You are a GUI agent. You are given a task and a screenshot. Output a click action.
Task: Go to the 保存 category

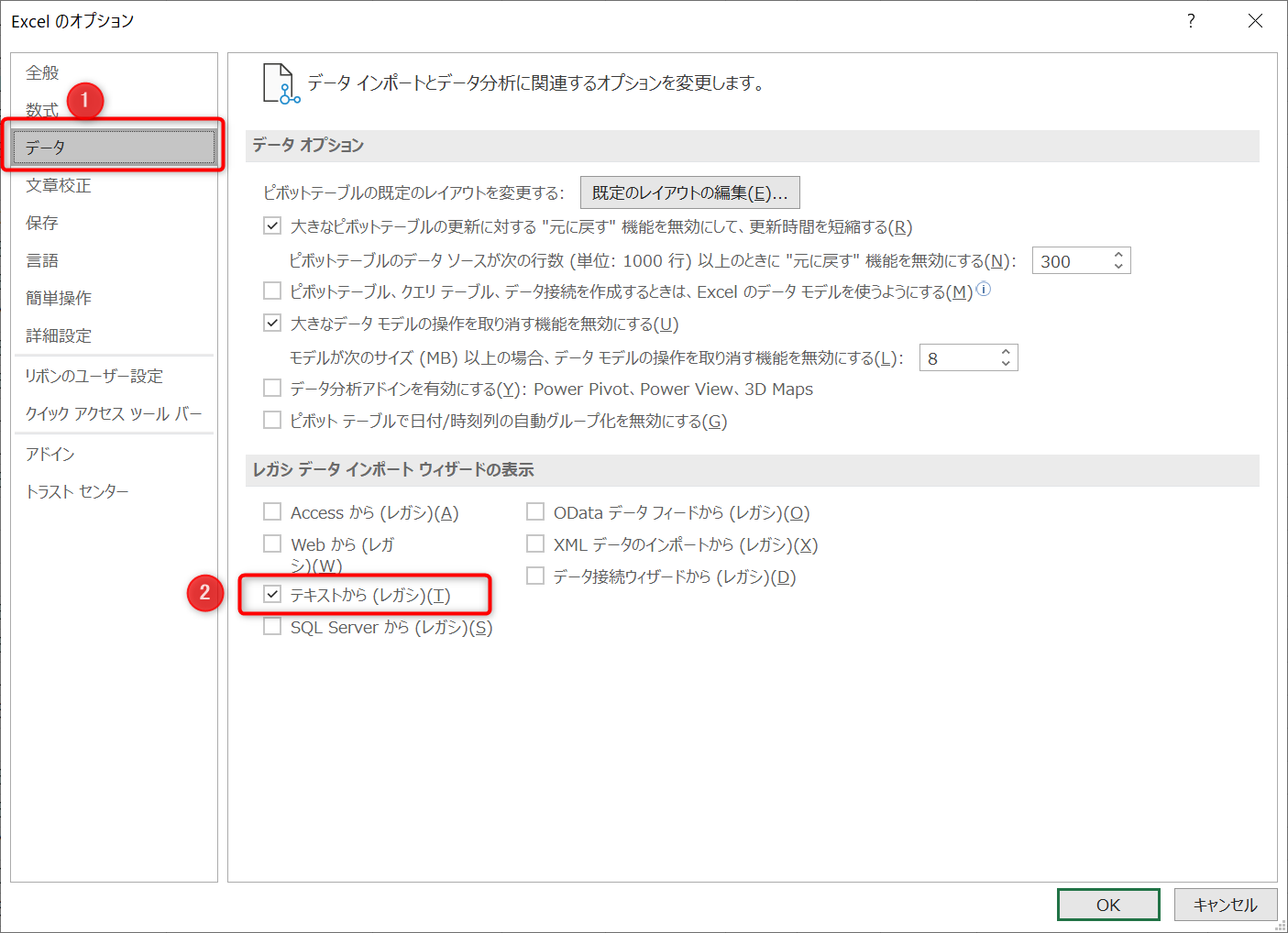tap(114, 223)
